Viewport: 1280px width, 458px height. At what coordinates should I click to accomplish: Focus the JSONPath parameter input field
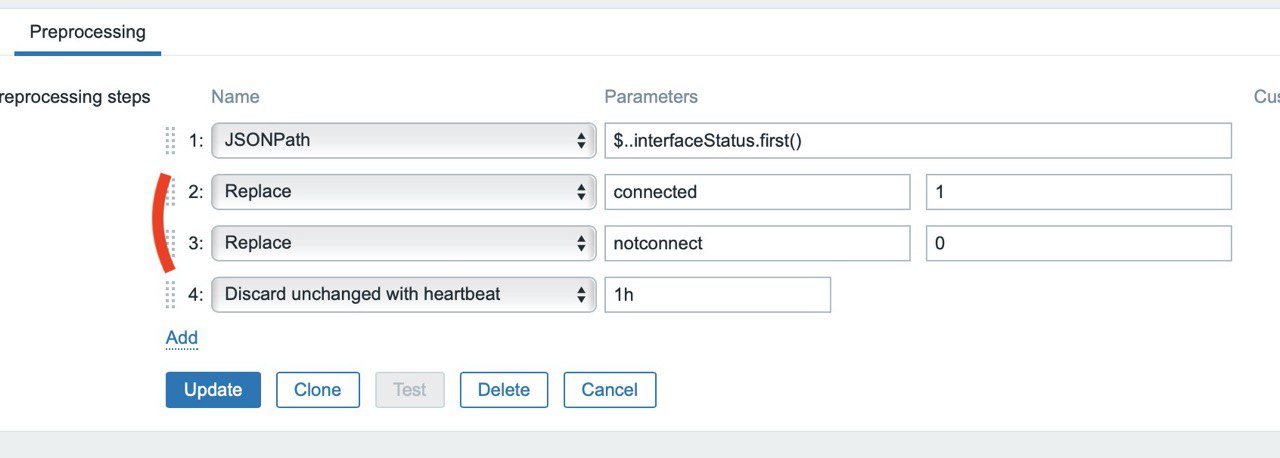coord(918,141)
